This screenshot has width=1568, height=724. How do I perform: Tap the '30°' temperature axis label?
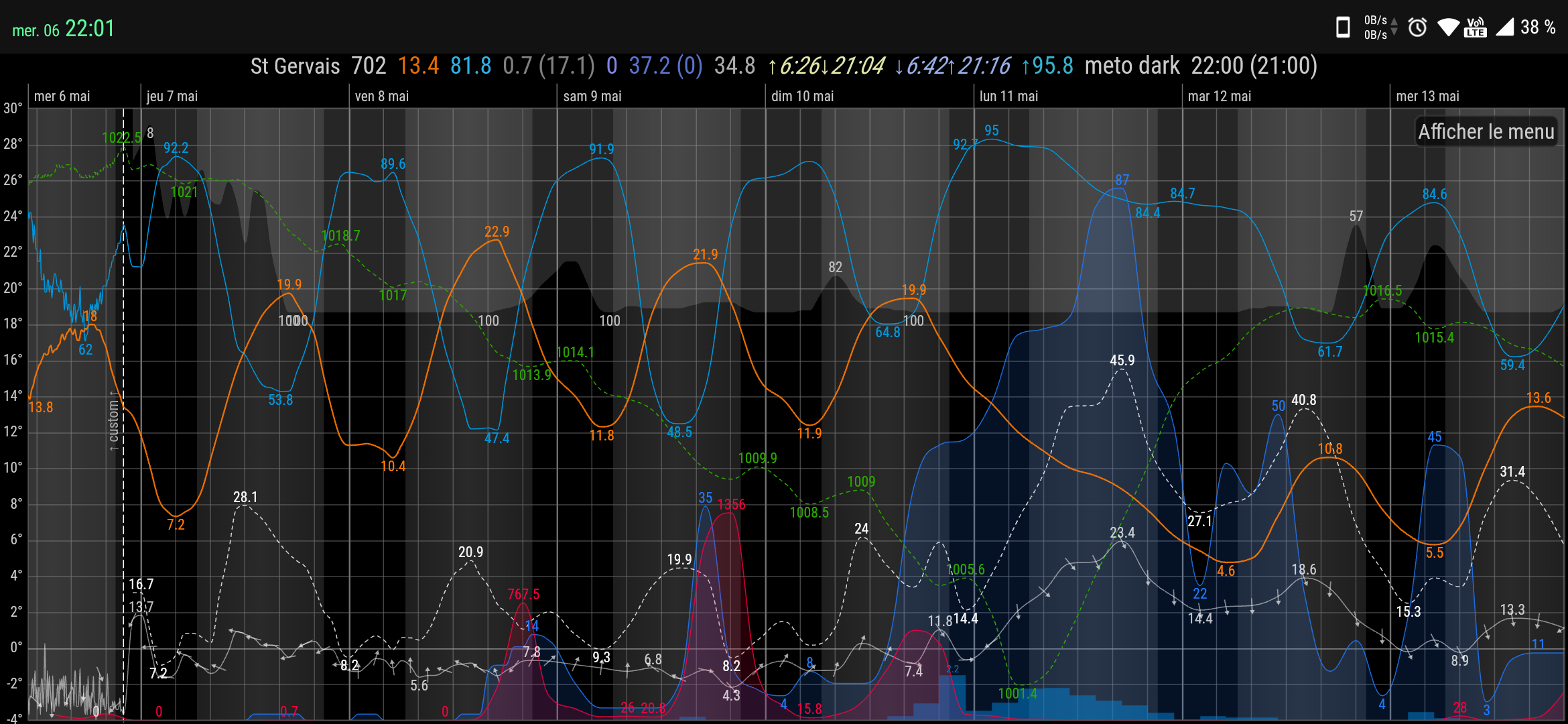pos(13,108)
